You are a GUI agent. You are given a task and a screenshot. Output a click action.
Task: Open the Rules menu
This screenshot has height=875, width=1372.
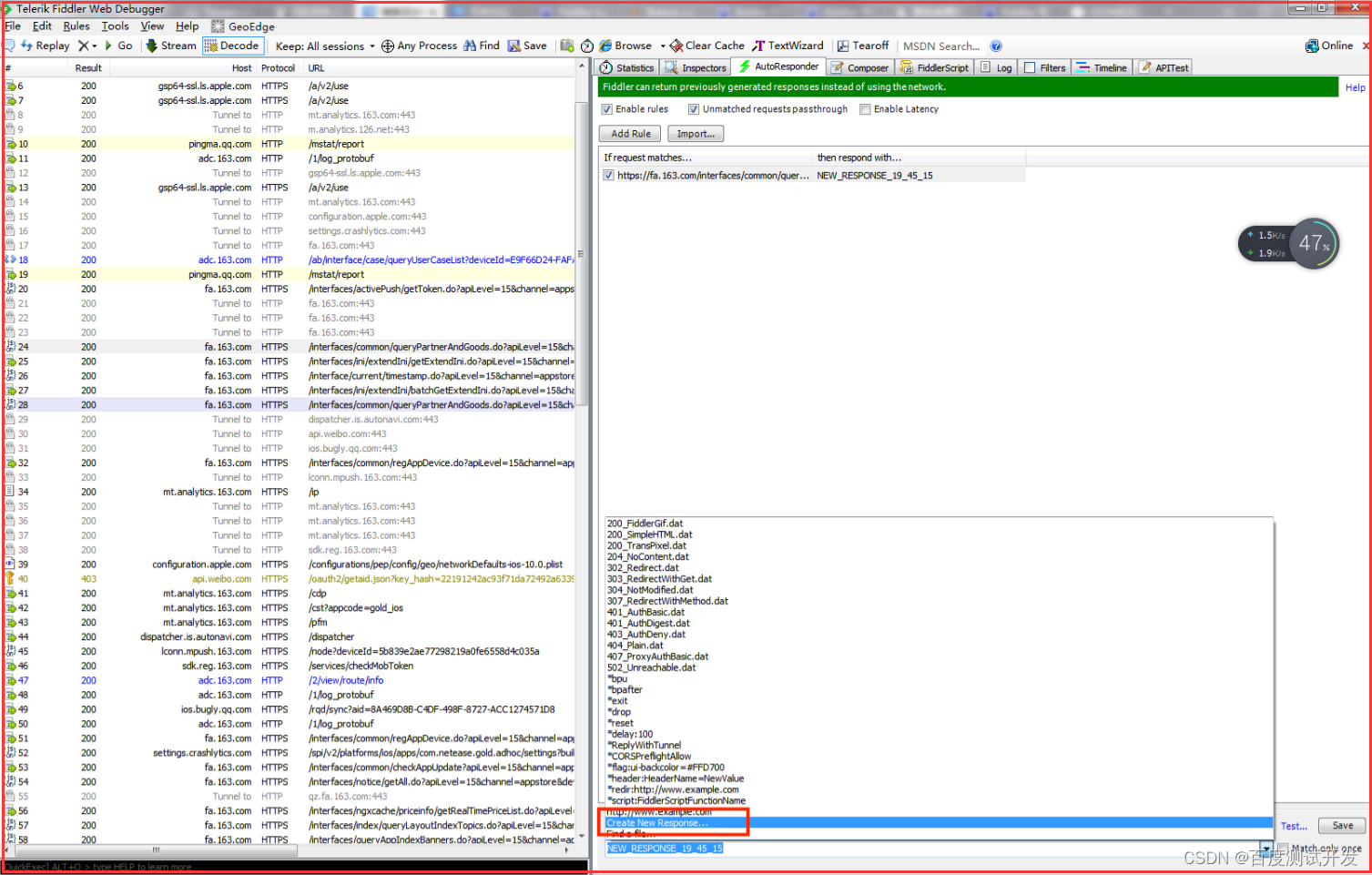click(76, 26)
